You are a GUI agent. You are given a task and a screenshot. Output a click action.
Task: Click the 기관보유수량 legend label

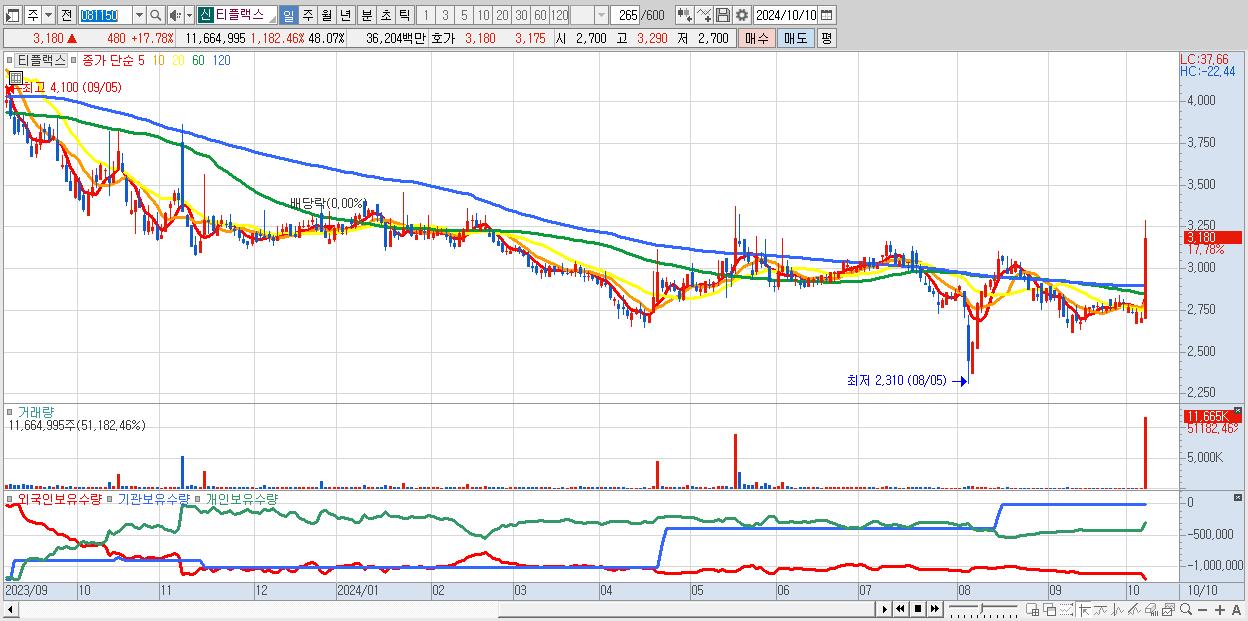[153, 498]
